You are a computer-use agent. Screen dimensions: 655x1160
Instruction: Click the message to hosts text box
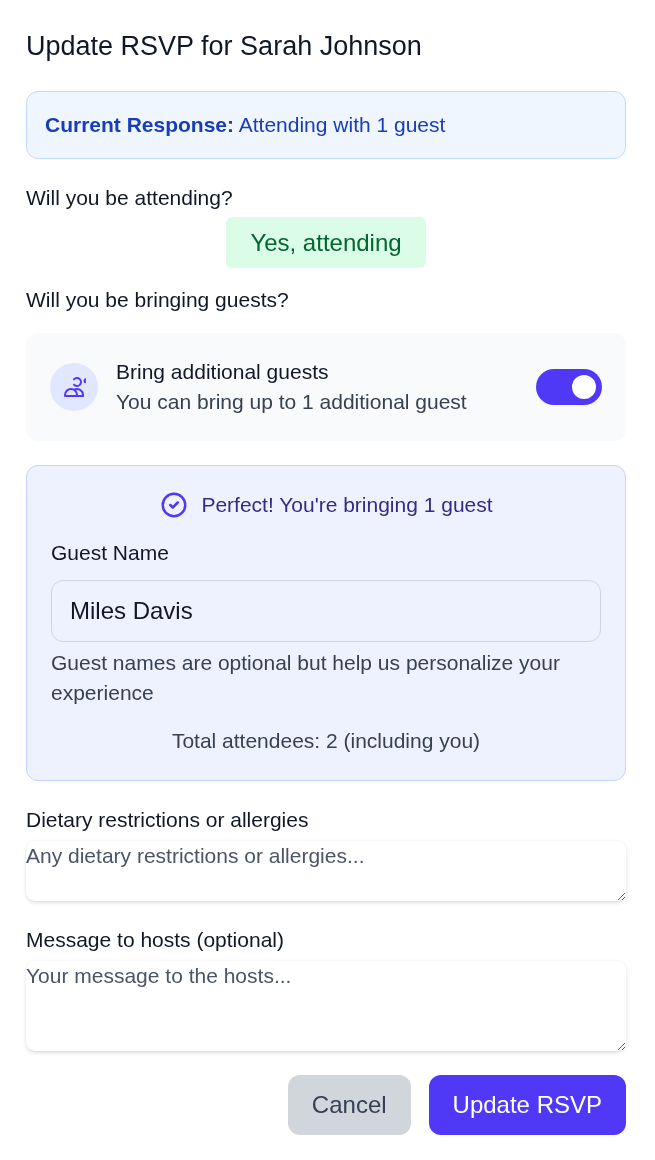pos(326,1005)
